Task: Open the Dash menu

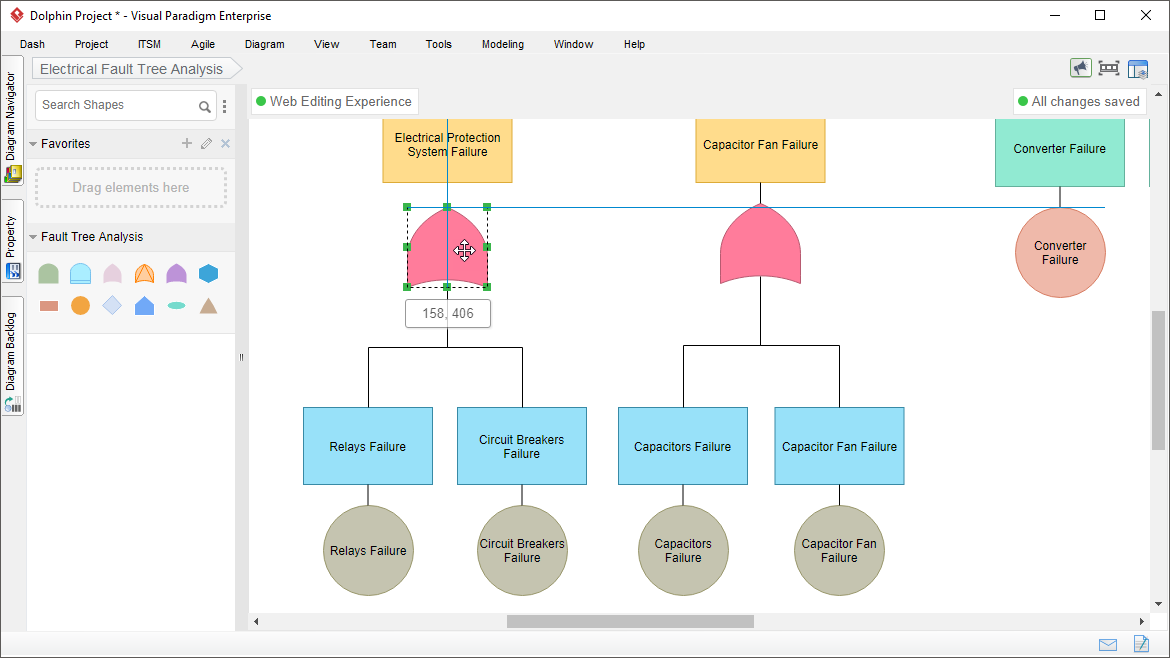Action: (32, 44)
